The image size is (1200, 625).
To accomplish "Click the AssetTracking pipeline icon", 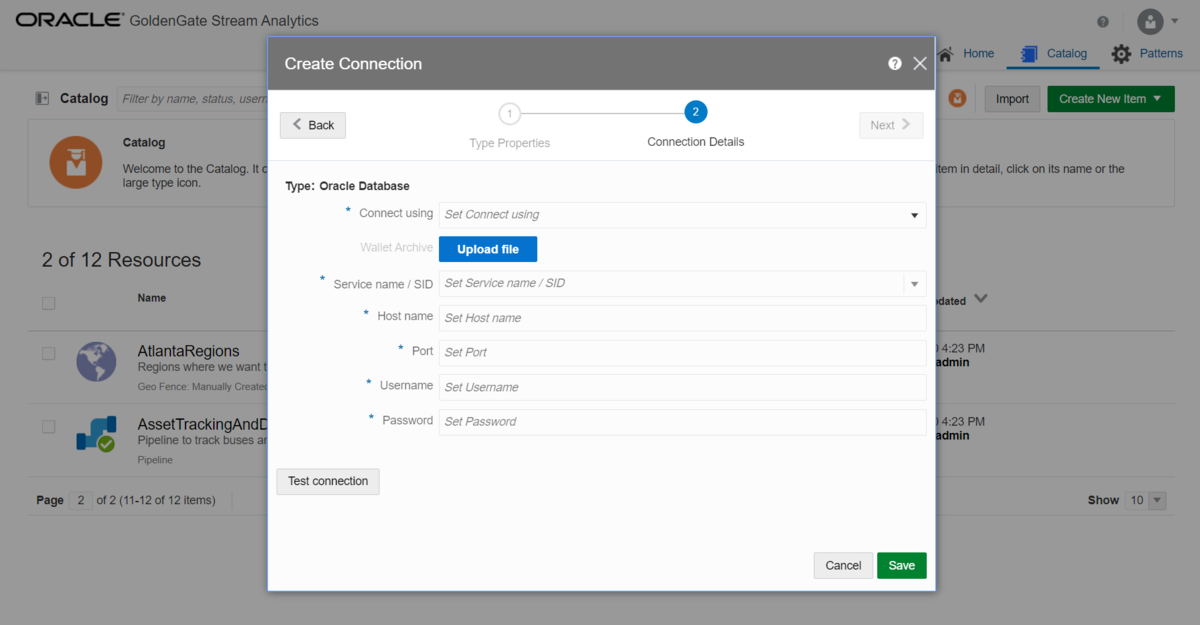I will coord(96,434).
